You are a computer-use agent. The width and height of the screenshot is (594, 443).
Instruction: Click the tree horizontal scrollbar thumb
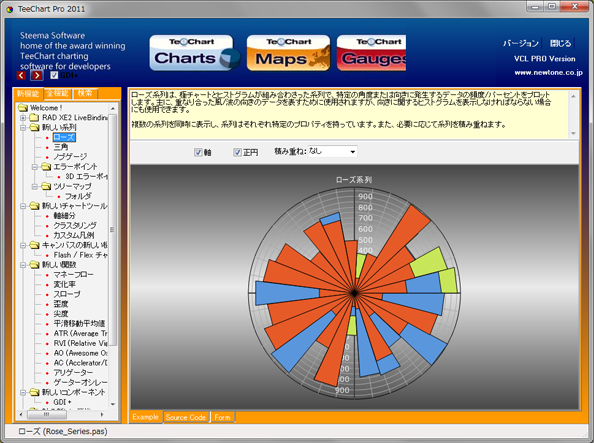[47, 415]
